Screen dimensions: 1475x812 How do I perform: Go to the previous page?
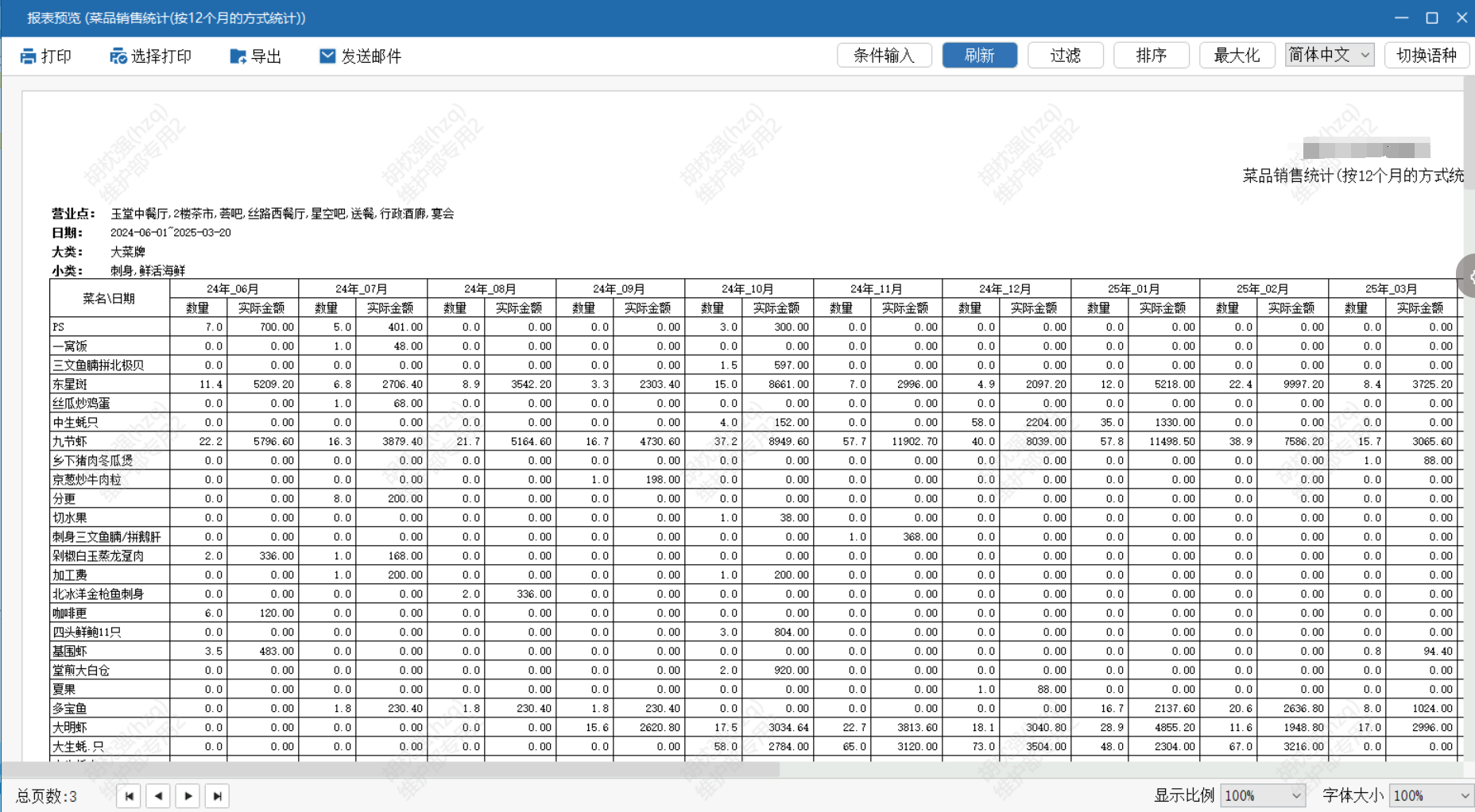158,796
